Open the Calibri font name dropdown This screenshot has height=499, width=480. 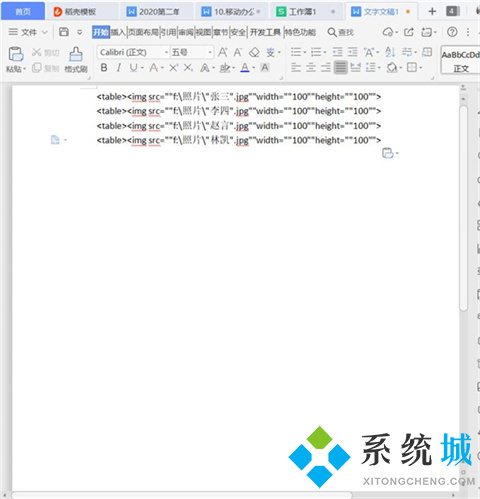[166, 52]
